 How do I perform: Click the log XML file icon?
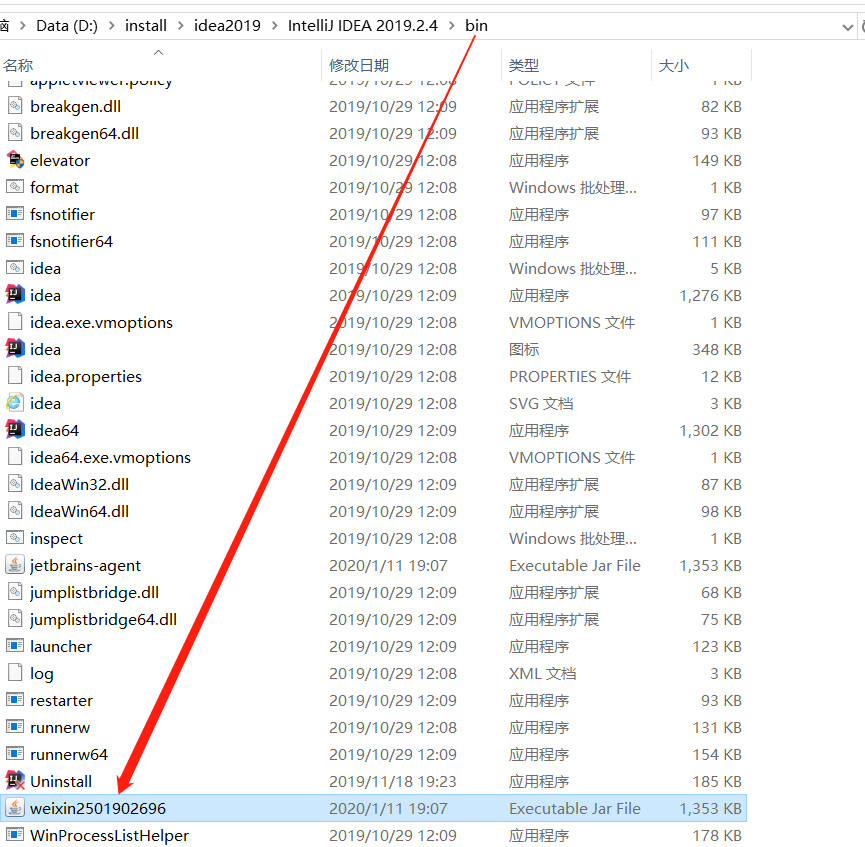15,673
